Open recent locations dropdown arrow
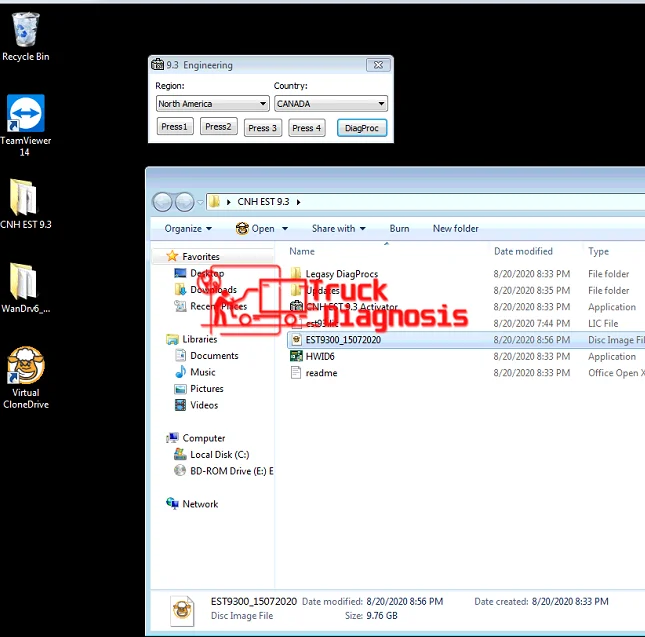645x637 pixels. (200, 202)
